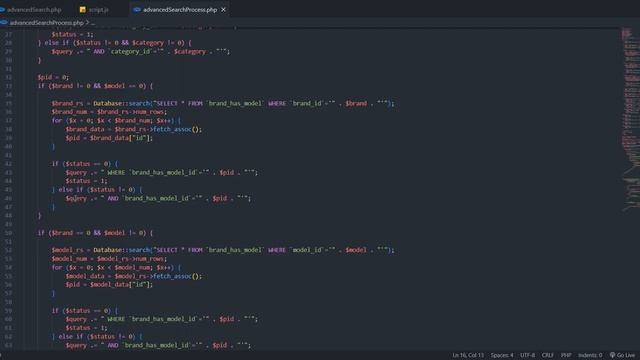The width and height of the screenshot is (640, 360).
Task: Close the advancedSearchProcess.php tab
Action: 223,9
